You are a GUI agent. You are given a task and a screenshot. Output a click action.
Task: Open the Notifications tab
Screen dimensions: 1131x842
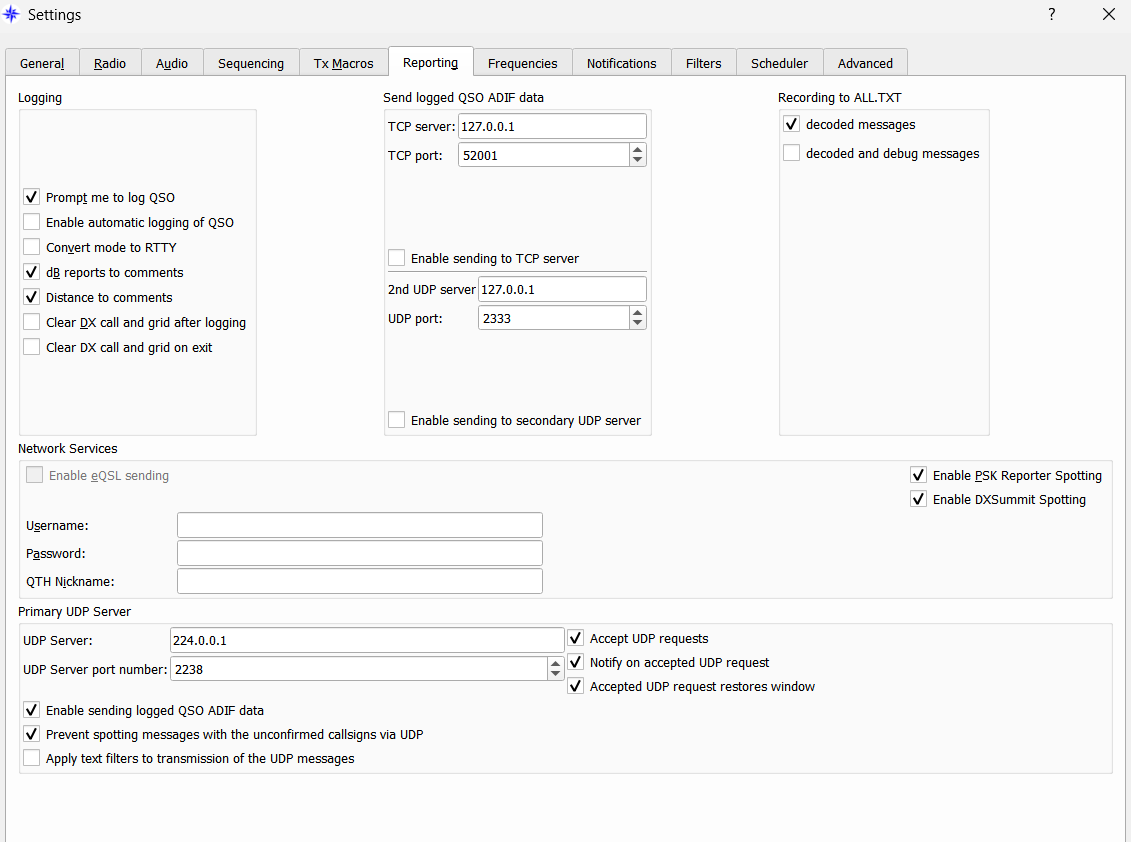pos(622,63)
